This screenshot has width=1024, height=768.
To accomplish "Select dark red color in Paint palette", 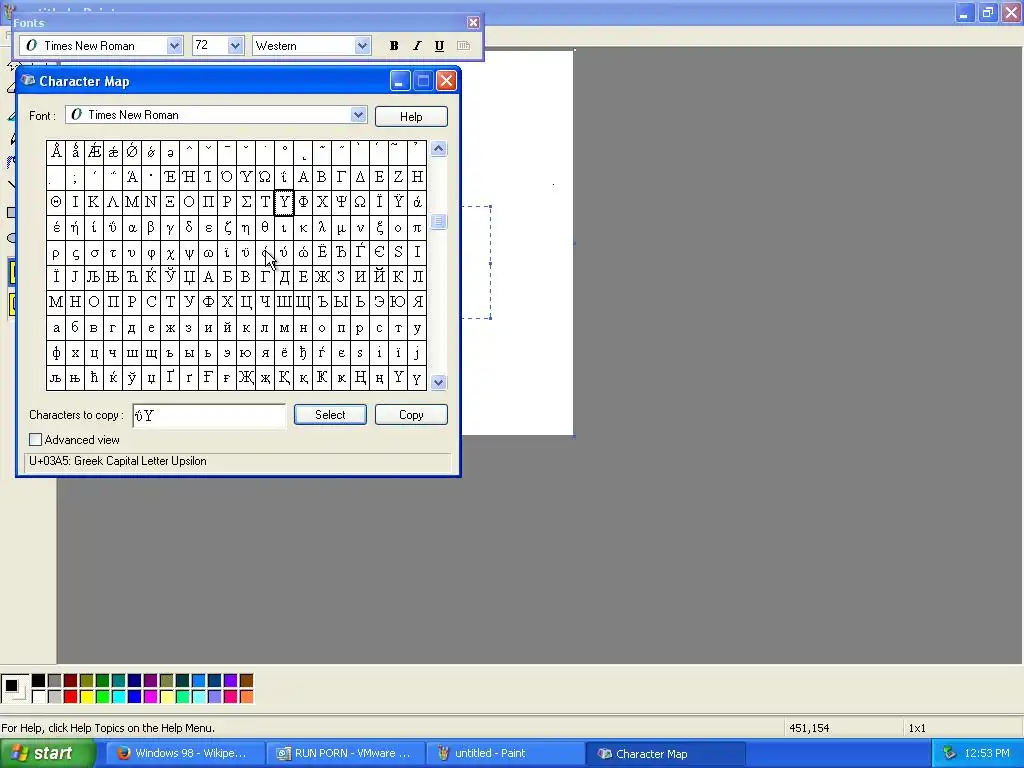I will point(71,681).
